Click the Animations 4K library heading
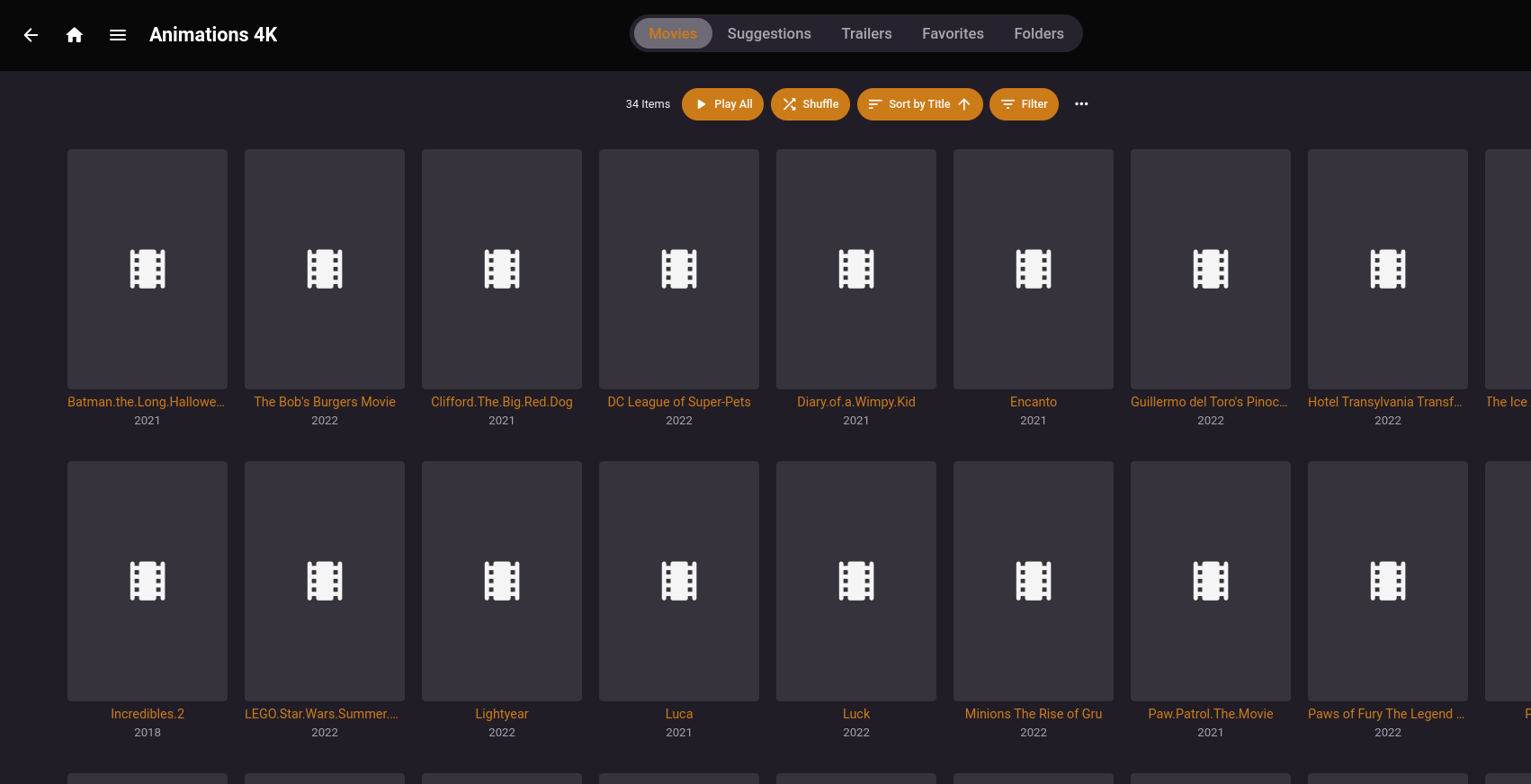 213,35
